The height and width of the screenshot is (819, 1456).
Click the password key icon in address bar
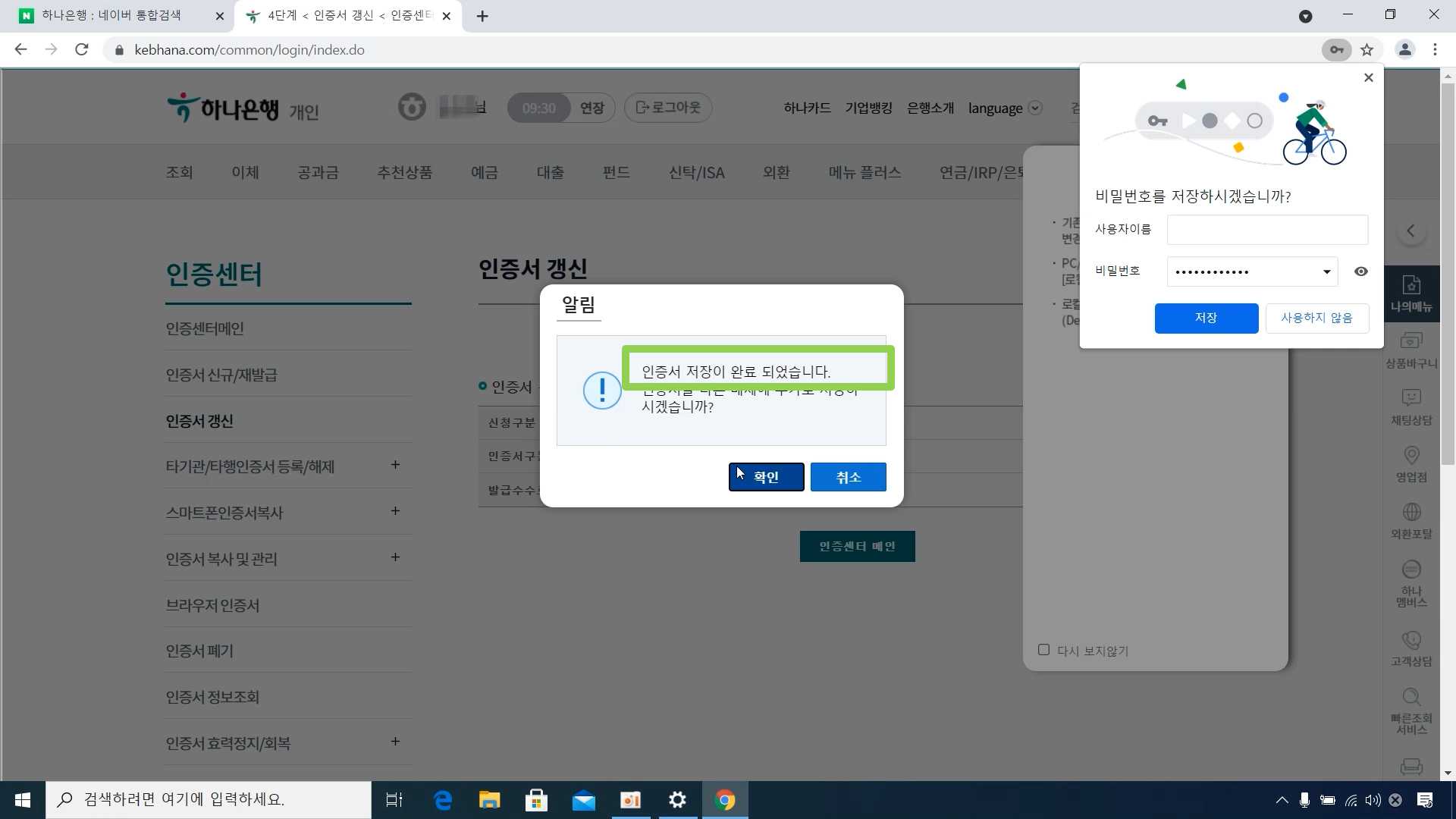[1336, 50]
